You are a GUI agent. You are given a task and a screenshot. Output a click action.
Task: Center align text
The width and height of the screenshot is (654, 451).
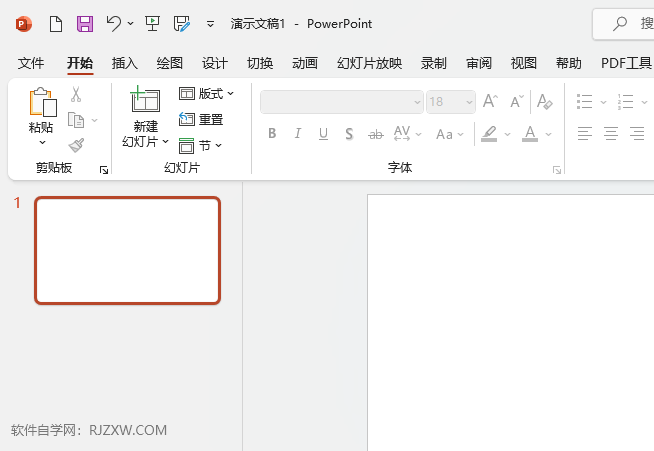pyautogui.click(x=611, y=134)
